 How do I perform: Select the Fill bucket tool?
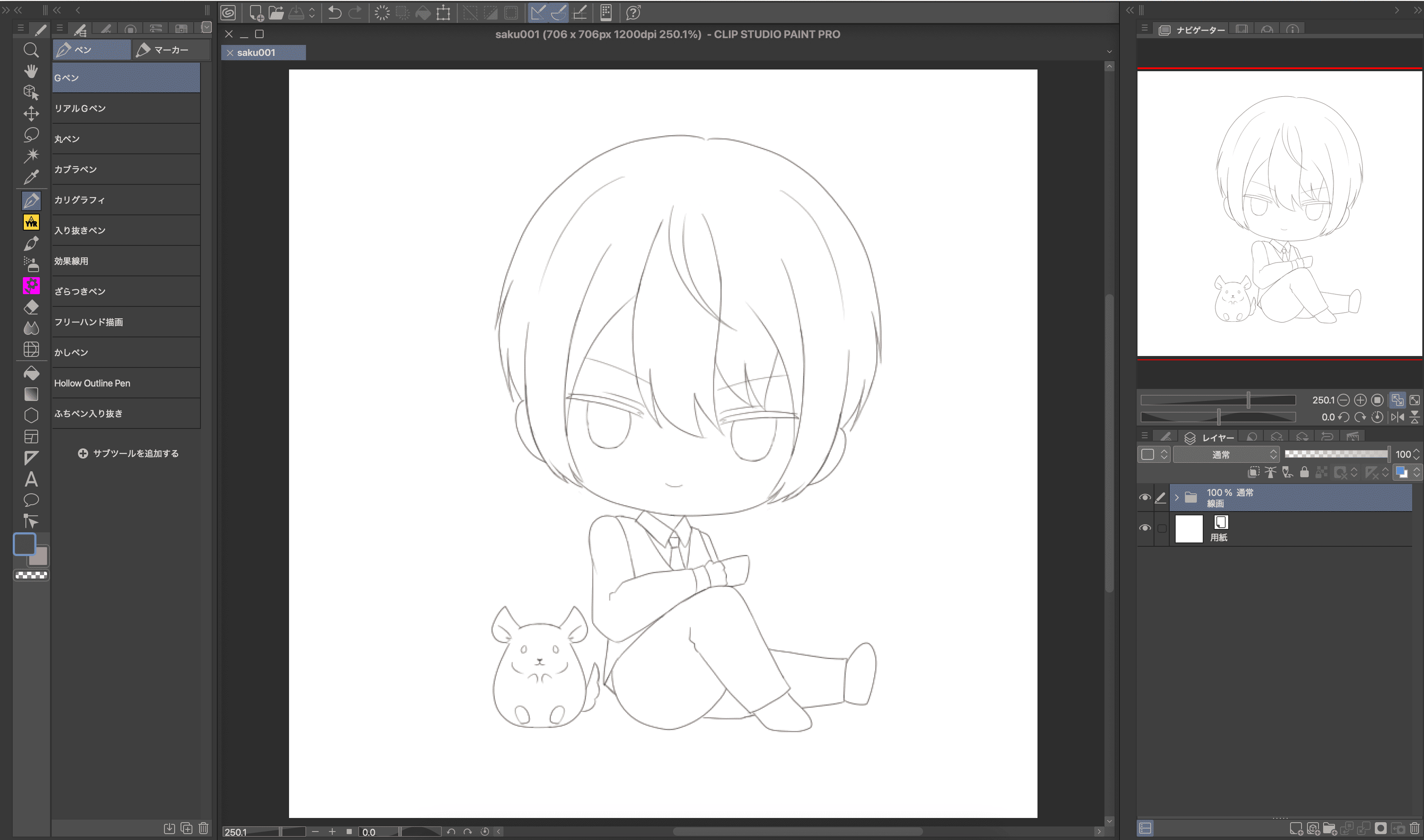click(31, 373)
